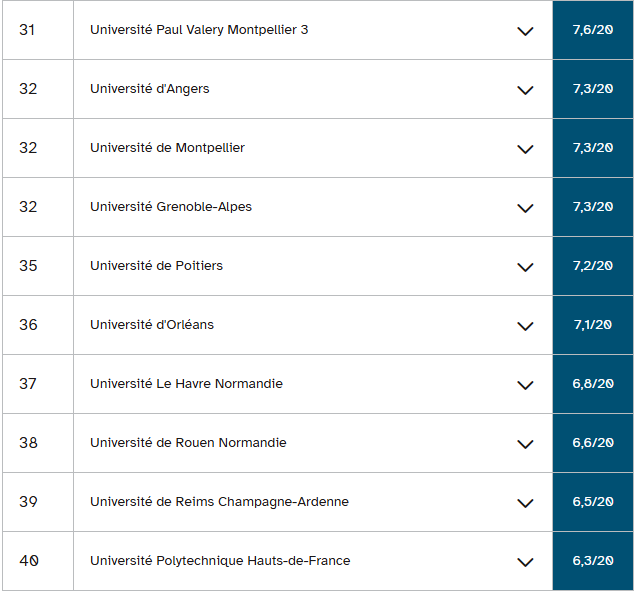The height and width of the screenshot is (594, 635).
Task: Click the 6,8/20 score cell
Action: [x=592, y=384]
